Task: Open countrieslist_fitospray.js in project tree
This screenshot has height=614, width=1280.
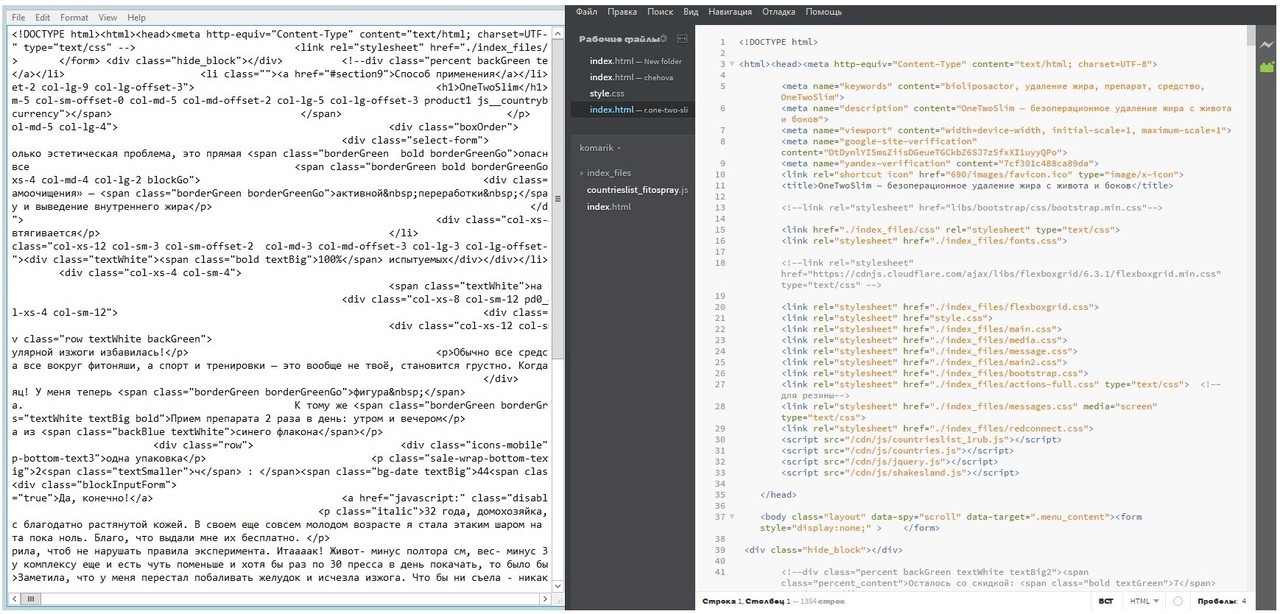Action: pyautogui.click(x=637, y=189)
